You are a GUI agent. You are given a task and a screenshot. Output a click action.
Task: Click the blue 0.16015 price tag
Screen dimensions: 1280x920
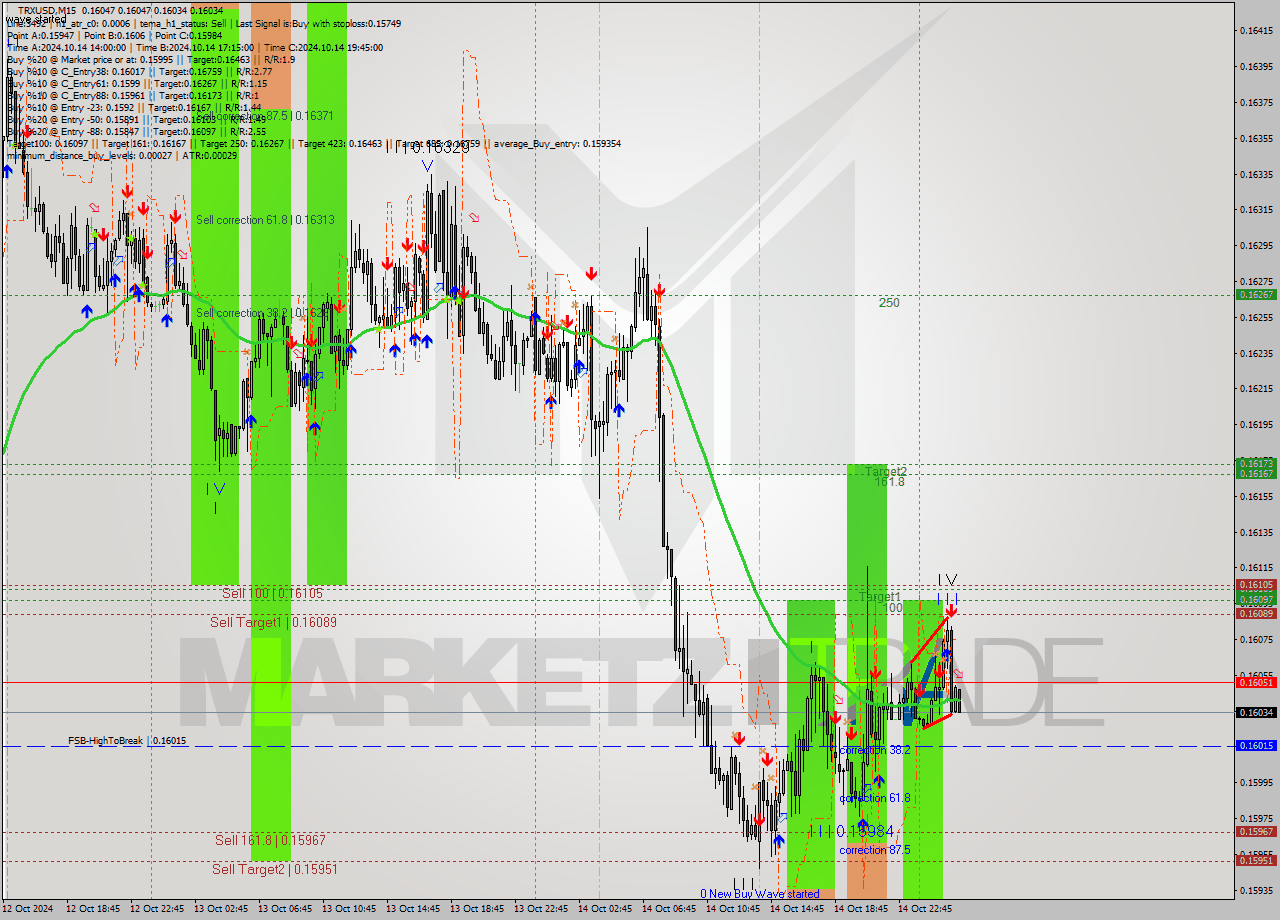point(1256,746)
